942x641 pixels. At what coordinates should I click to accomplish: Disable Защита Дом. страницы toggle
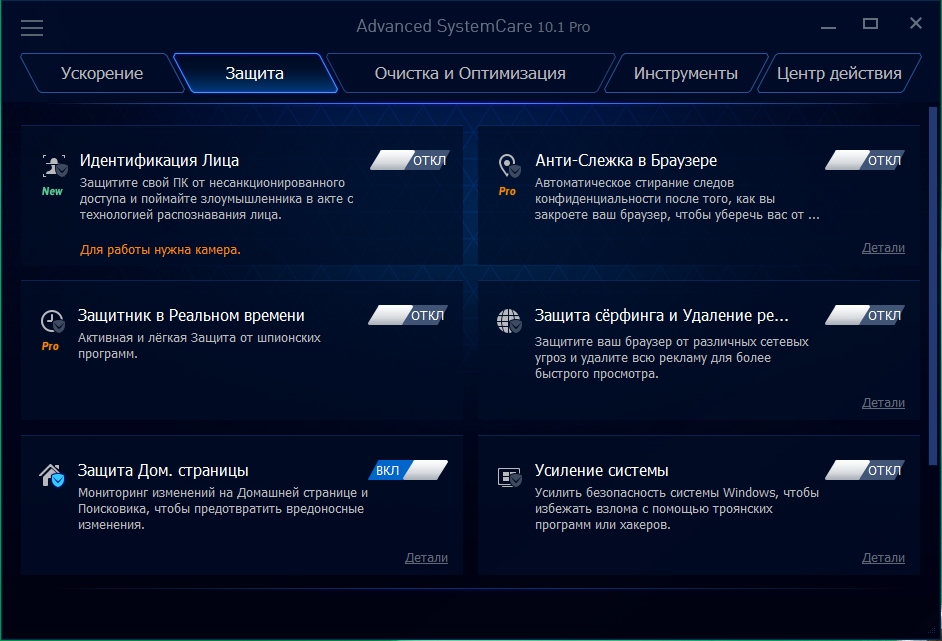tap(409, 470)
